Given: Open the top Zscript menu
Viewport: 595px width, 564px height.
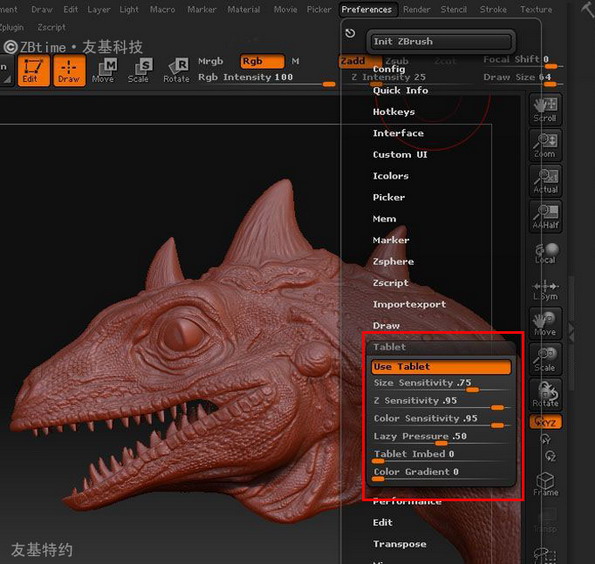Looking at the screenshot, I should pyautogui.click(x=51, y=27).
